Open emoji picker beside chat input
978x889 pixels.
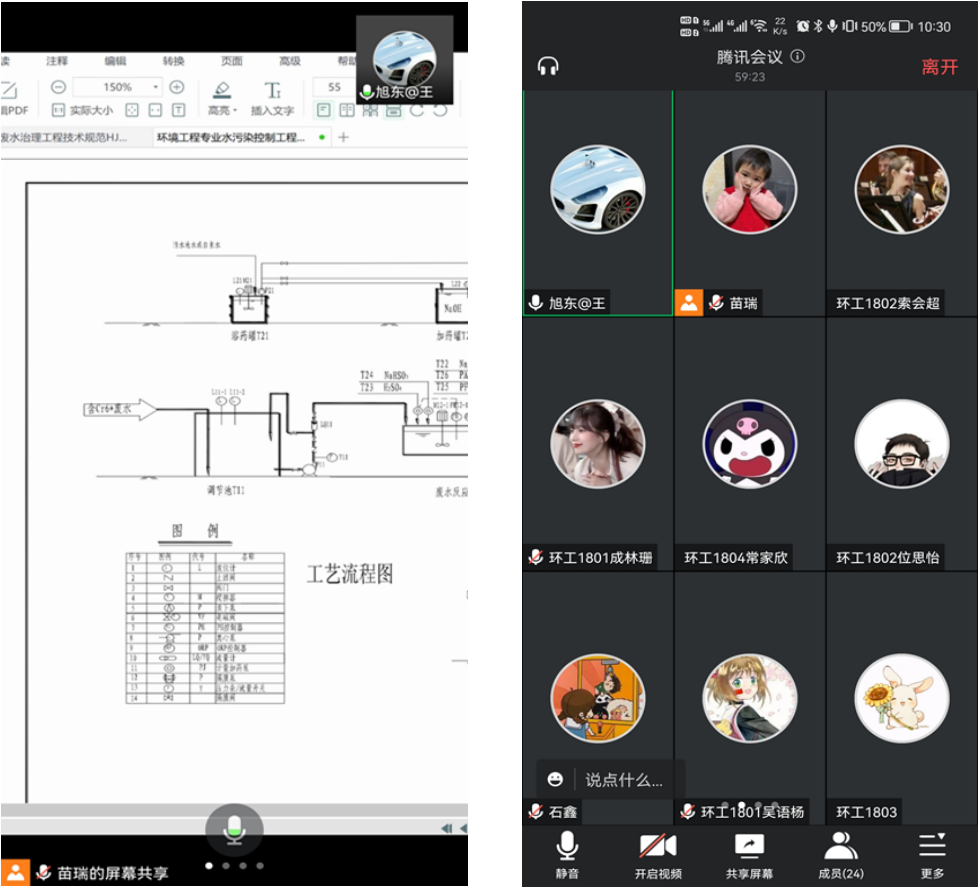coord(555,780)
